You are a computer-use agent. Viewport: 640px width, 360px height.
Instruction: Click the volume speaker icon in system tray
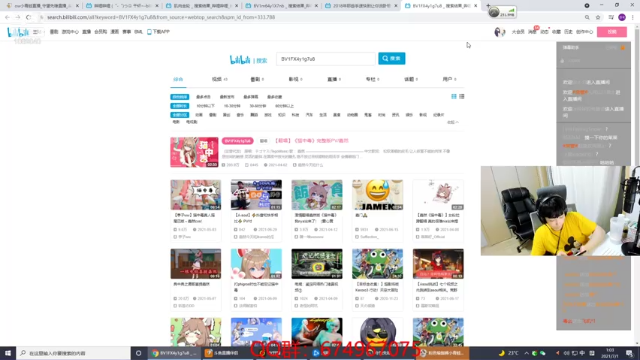point(566,353)
